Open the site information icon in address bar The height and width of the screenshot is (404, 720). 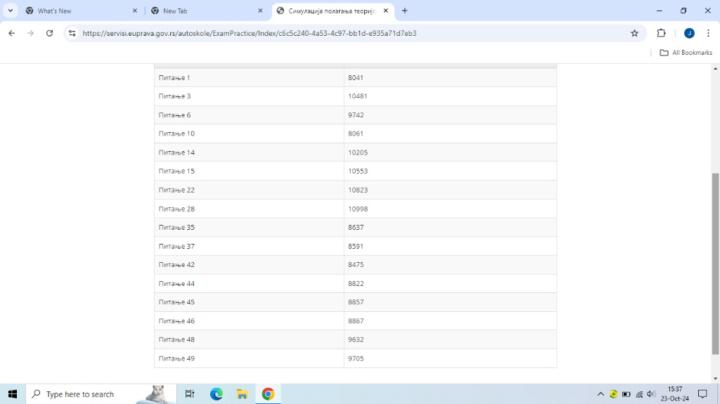point(72,33)
